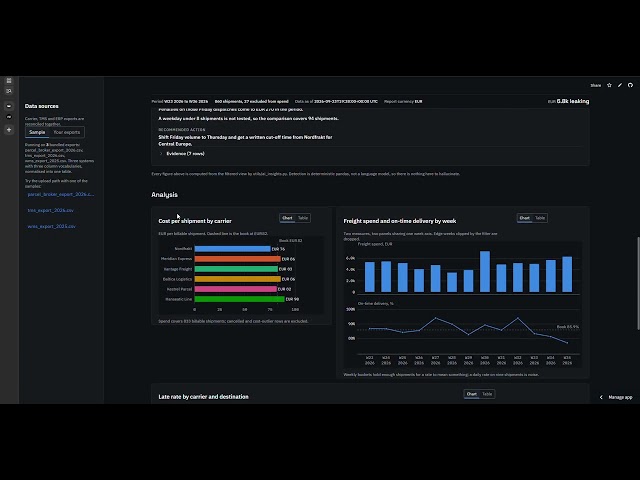Click the 'Data sources' sidebar heading

(42, 106)
